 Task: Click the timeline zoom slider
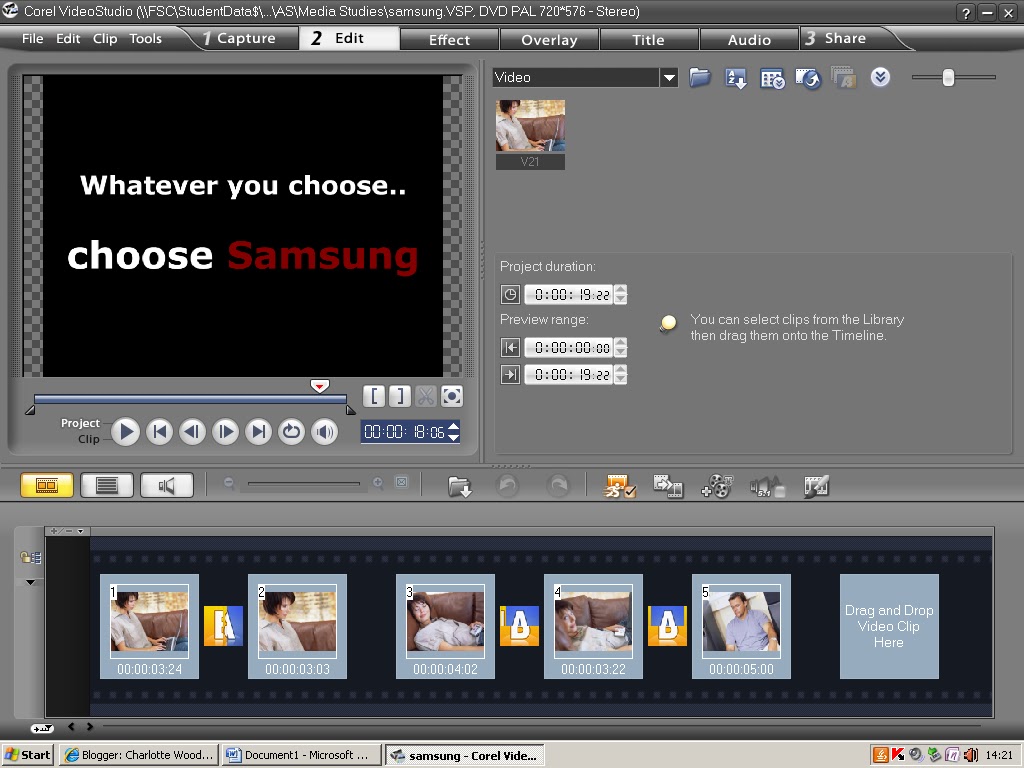(304, 484)
